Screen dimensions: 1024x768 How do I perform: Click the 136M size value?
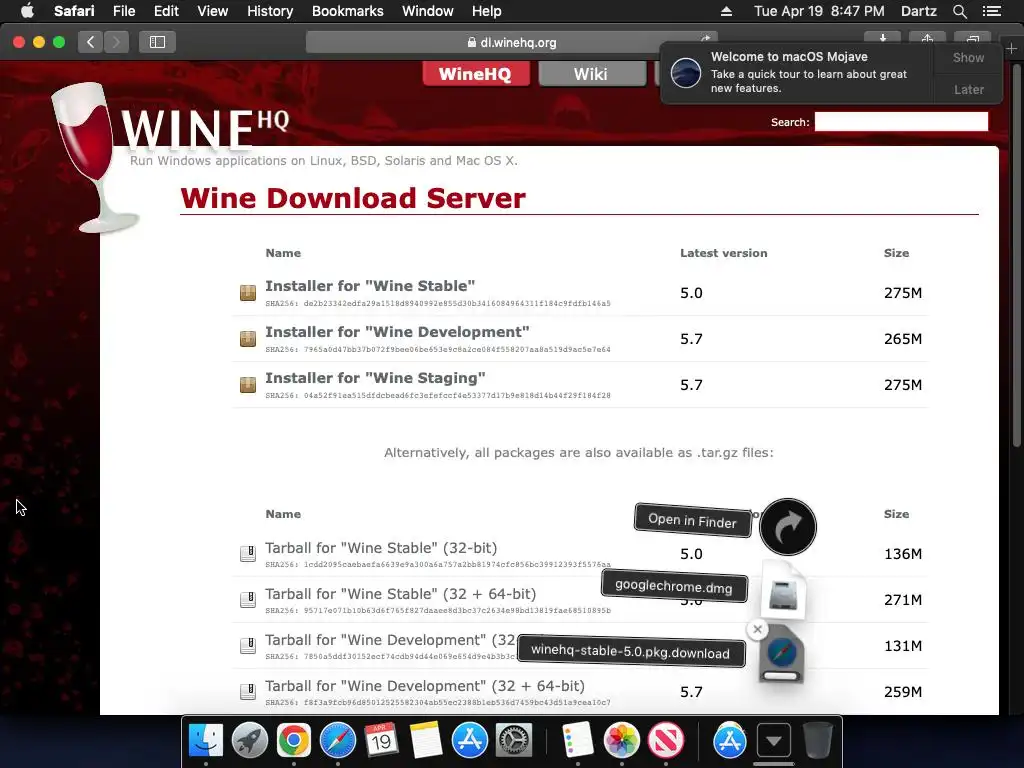(903, 554)
